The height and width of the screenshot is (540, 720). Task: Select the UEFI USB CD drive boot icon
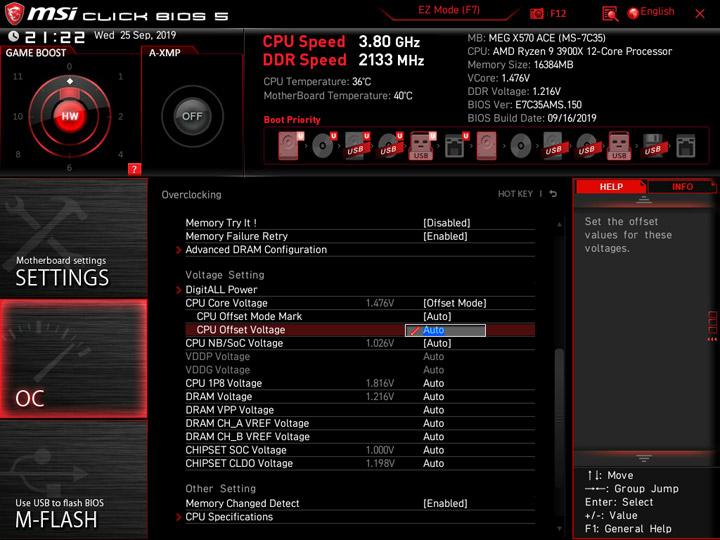click(x=390, y=146)
